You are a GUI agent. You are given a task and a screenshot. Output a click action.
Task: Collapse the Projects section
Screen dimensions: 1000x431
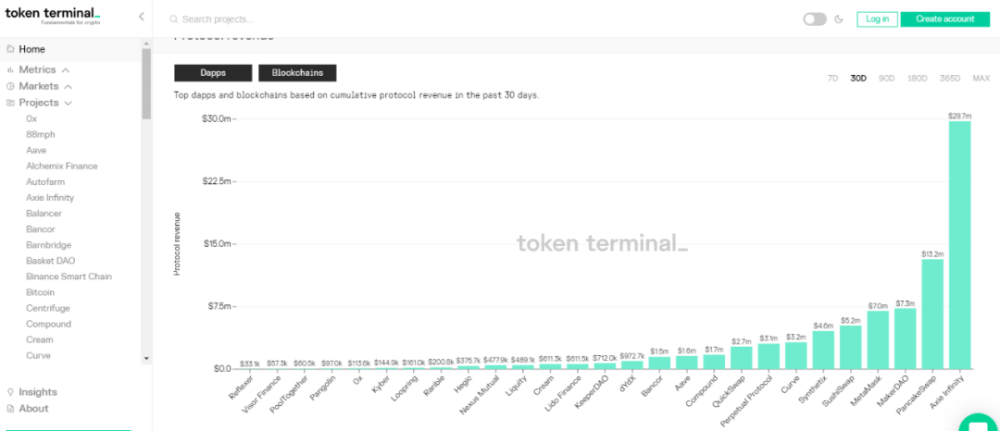pos(68,102)
